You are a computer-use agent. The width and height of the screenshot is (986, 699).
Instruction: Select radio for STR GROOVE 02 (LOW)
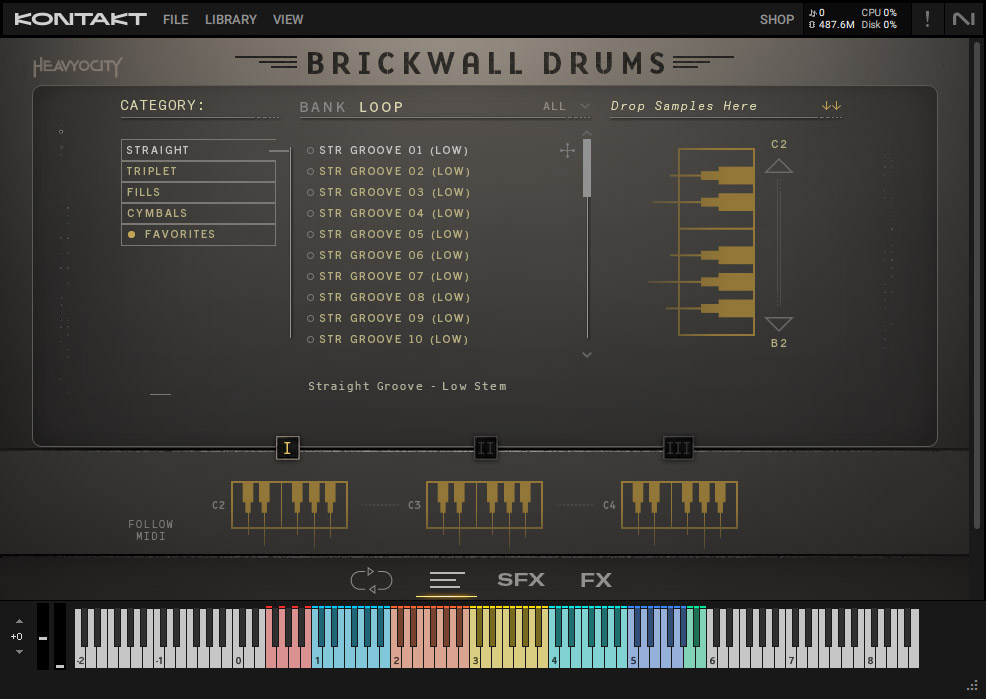click(311, 171)
